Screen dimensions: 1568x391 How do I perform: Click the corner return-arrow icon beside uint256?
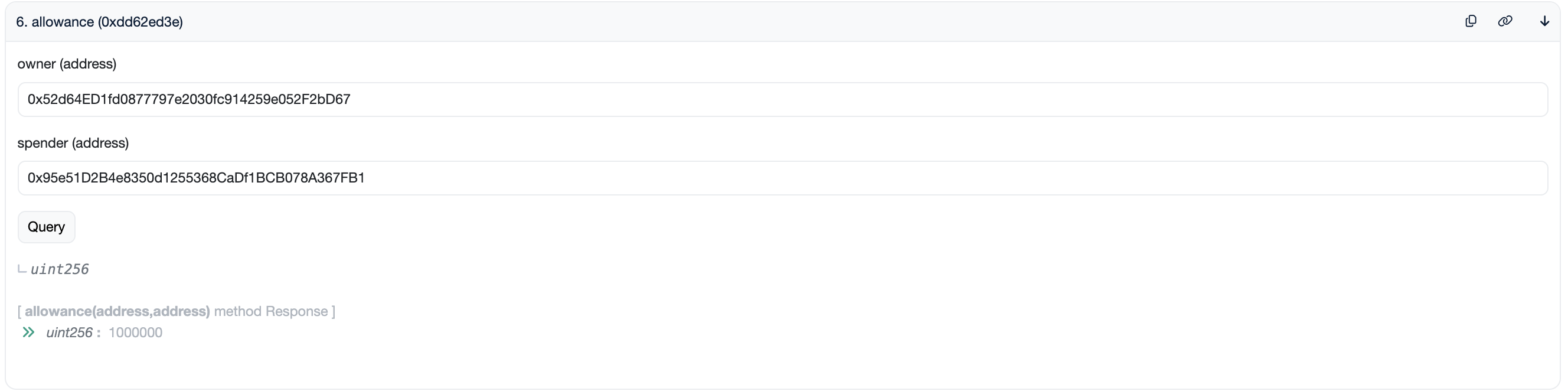[x=22, y=269]
